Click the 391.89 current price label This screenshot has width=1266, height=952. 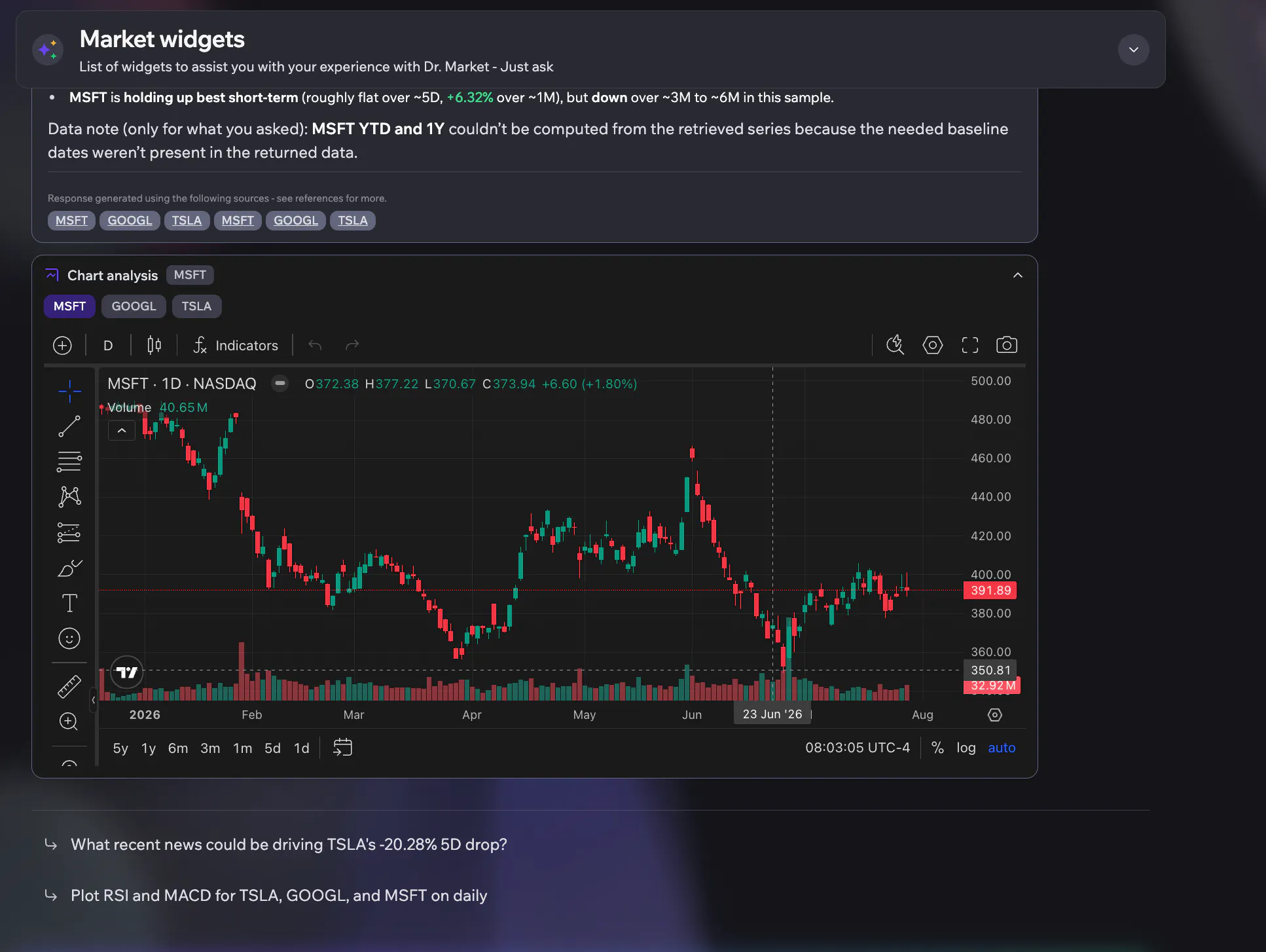[990, 591]
